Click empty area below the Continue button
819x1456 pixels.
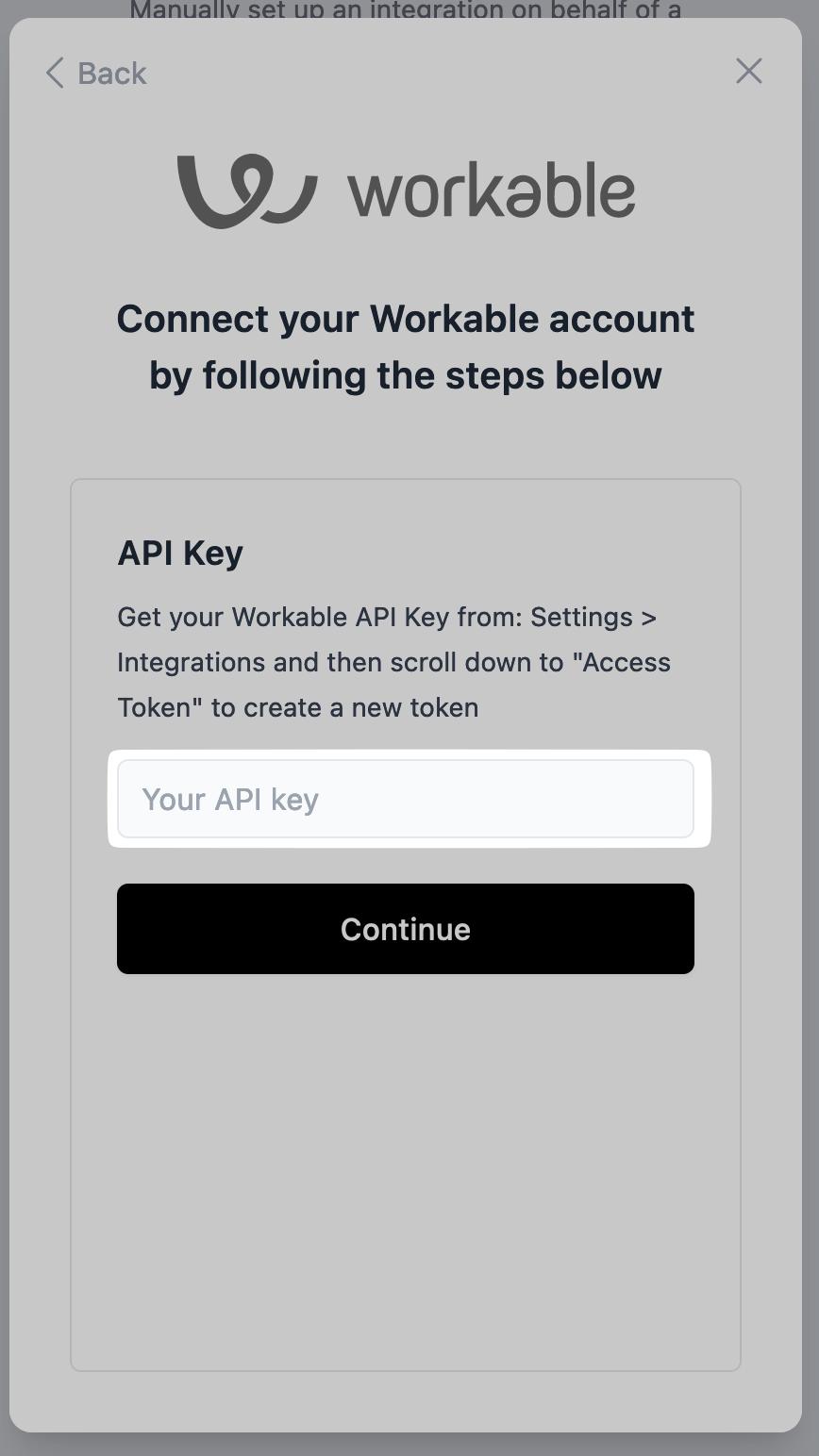tap(406, 1169)
